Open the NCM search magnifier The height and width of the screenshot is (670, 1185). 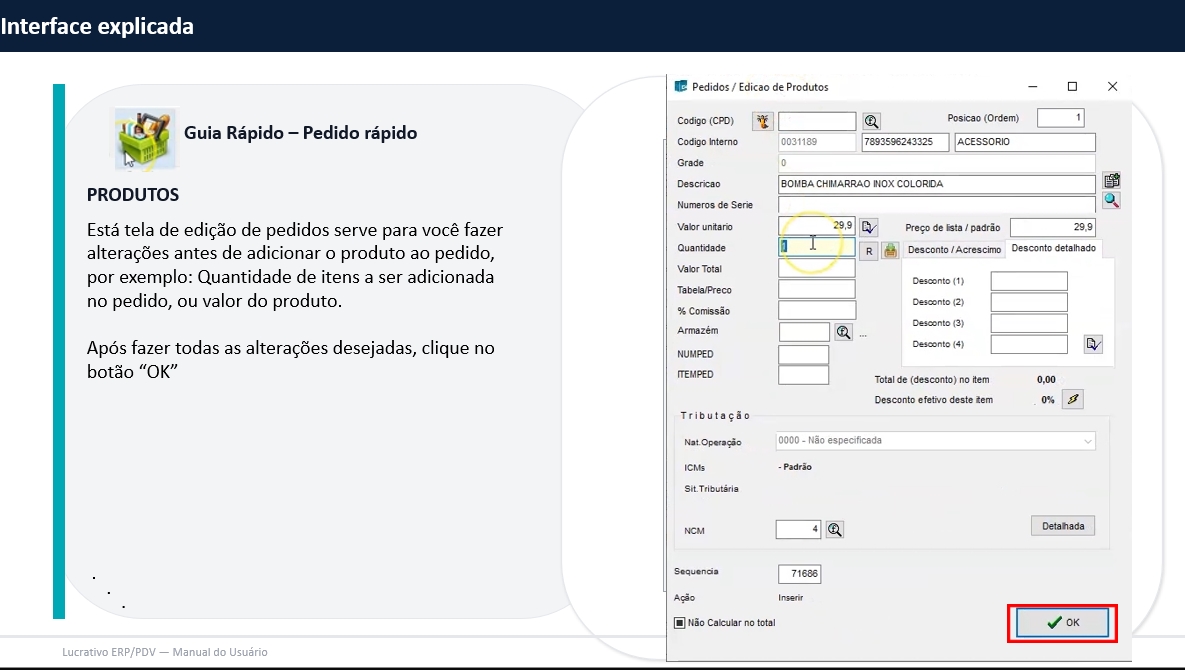[x=835, y=530]
